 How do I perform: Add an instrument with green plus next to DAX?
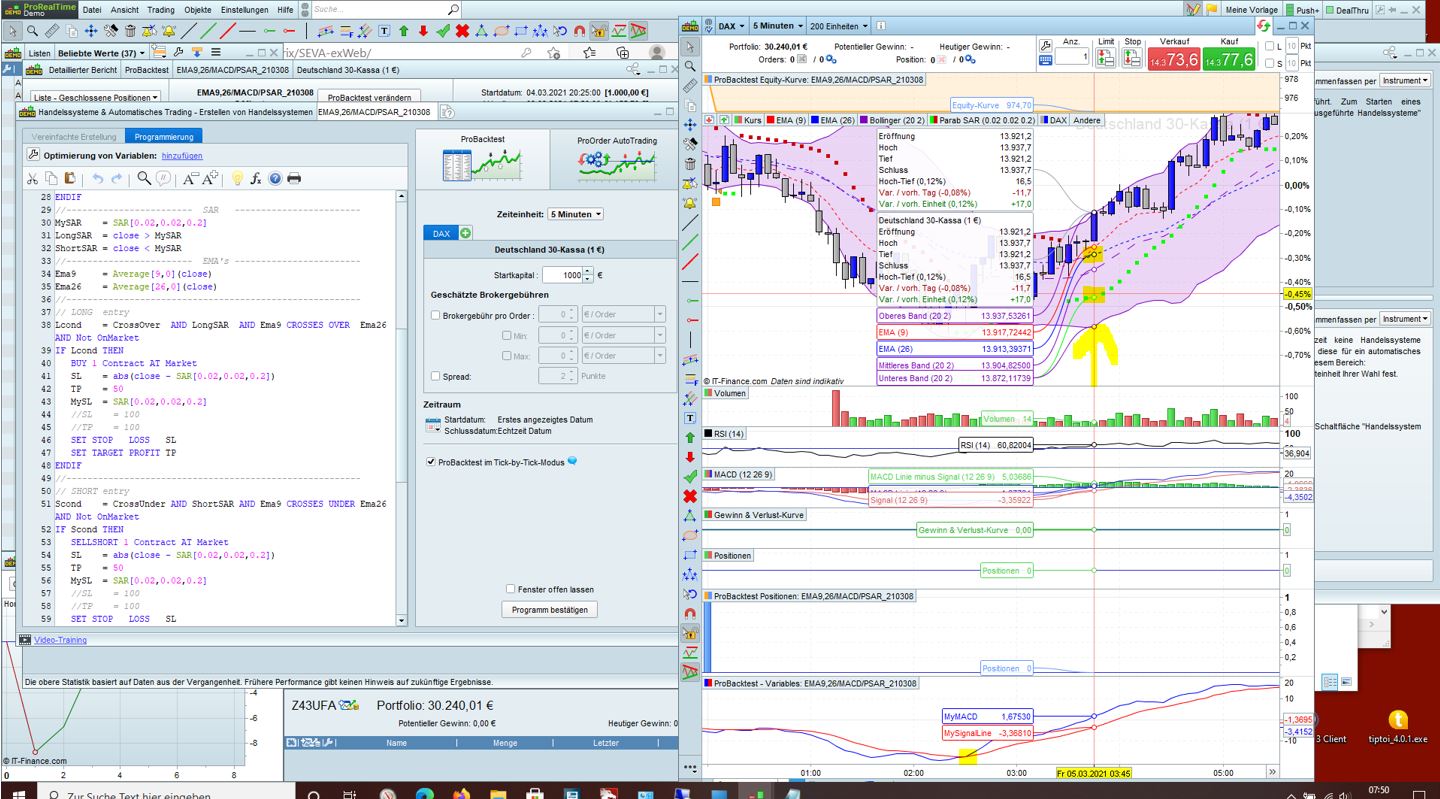(x=466, y=233)
